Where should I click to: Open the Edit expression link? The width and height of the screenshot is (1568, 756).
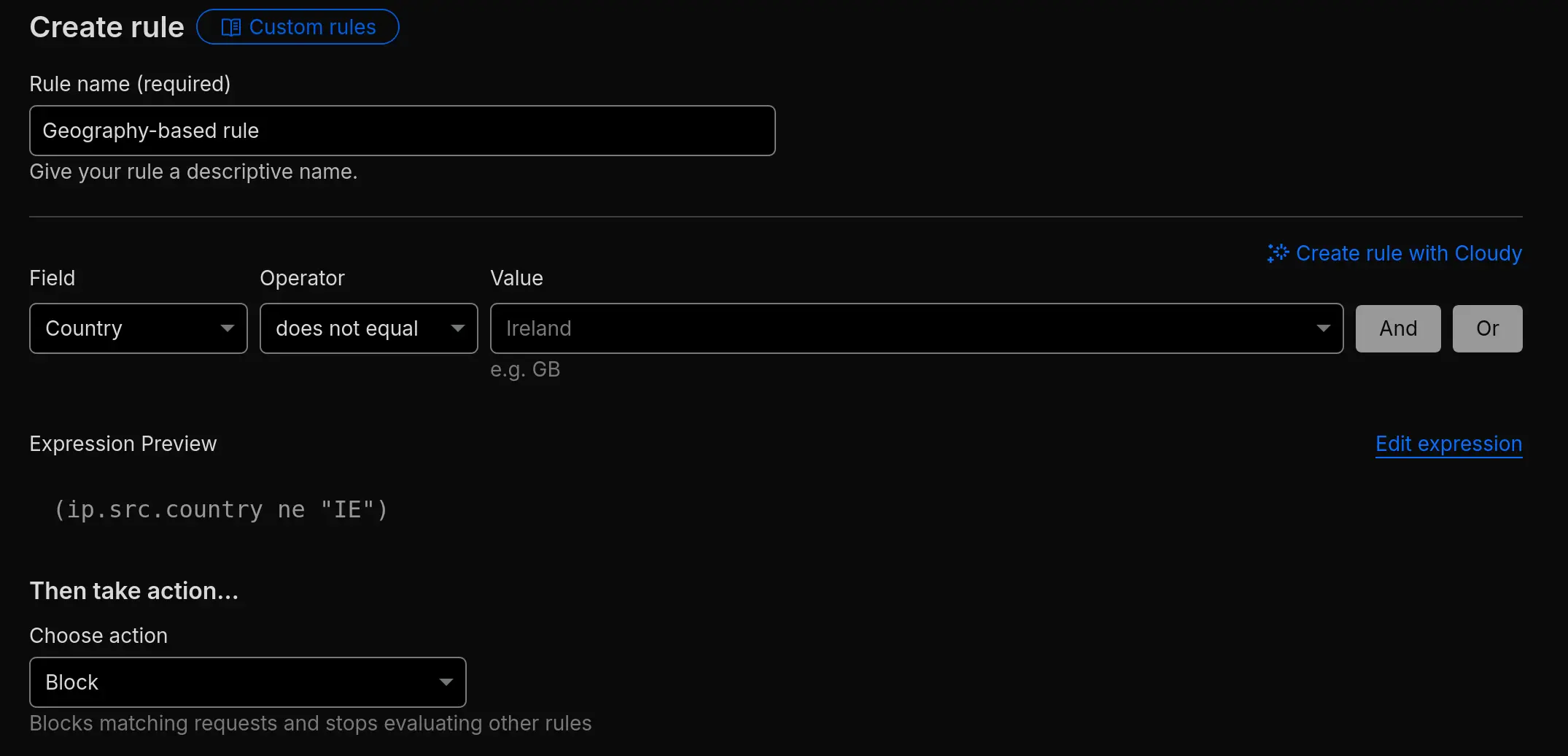[x=1448, y=444]
